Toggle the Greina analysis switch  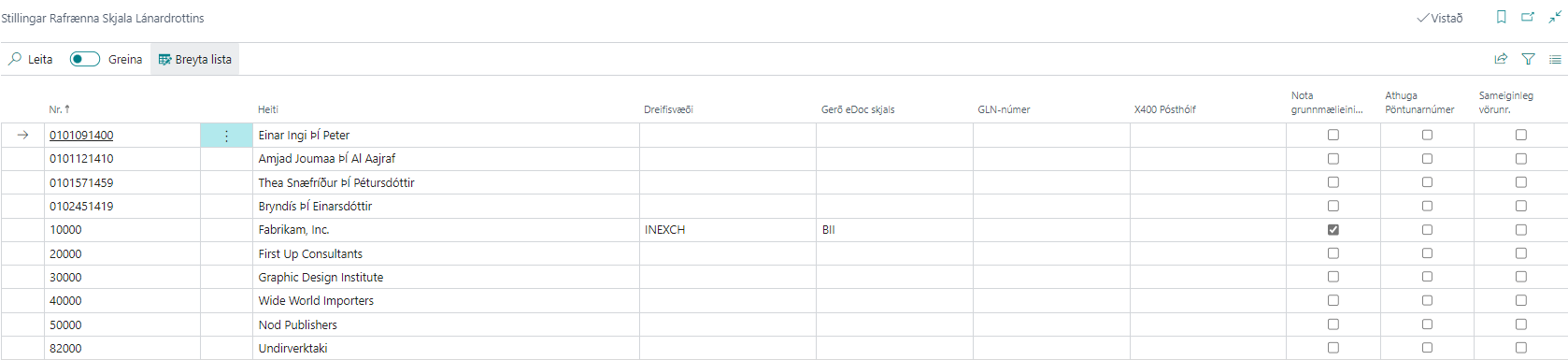click(85, 59)
